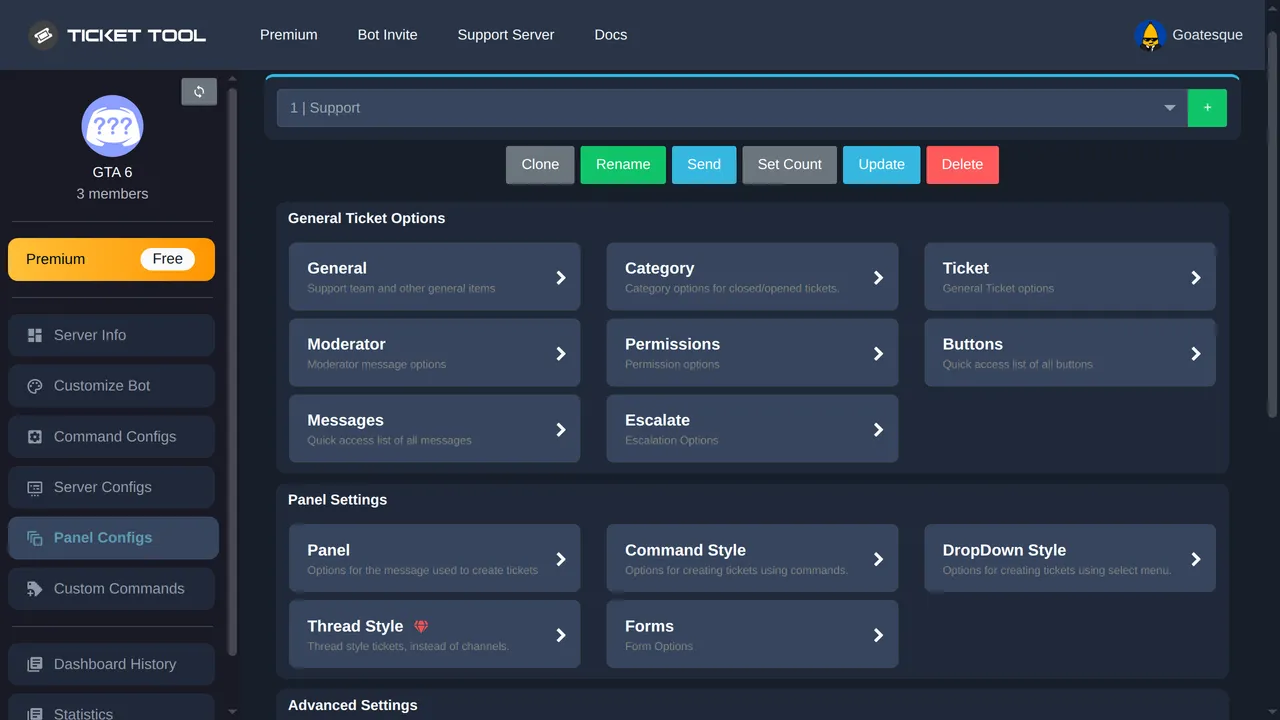The width and height of the screenshot is (1280, 720).
Task: Open the DropDown Style card
Action: [1070, 559]
